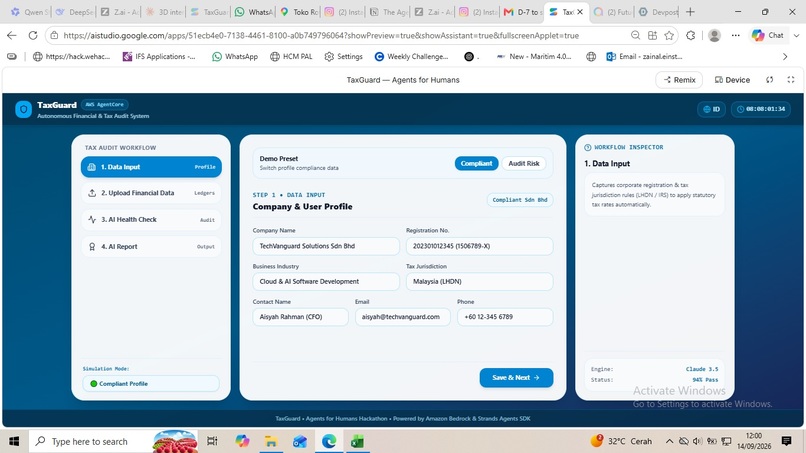Open a new browser tab
Viewport: 806px width, 453px height.
click(690, 12)
